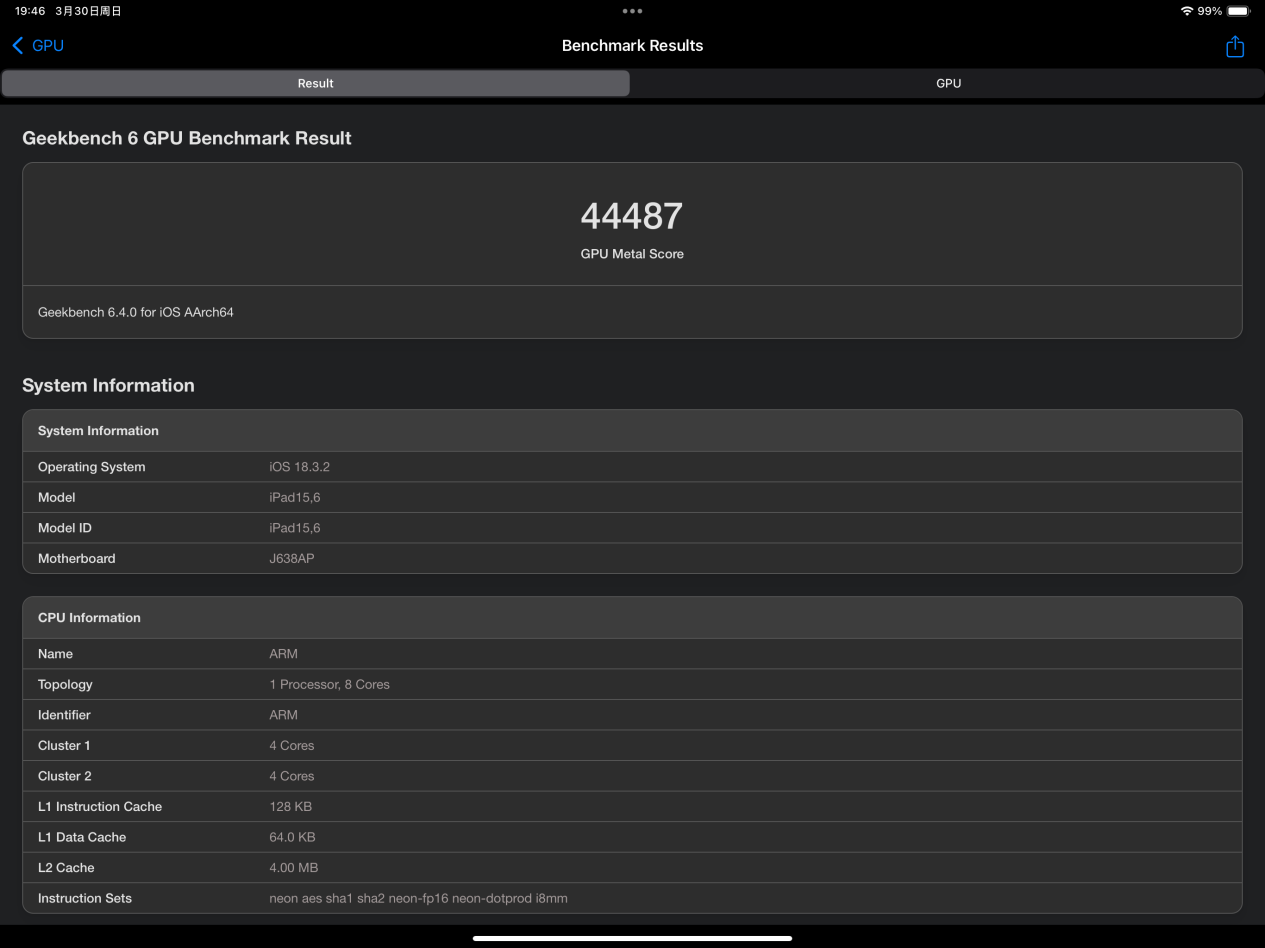Tap the three-dot multitasking icon
The image size is (1265, 948).
click(632, 11)
